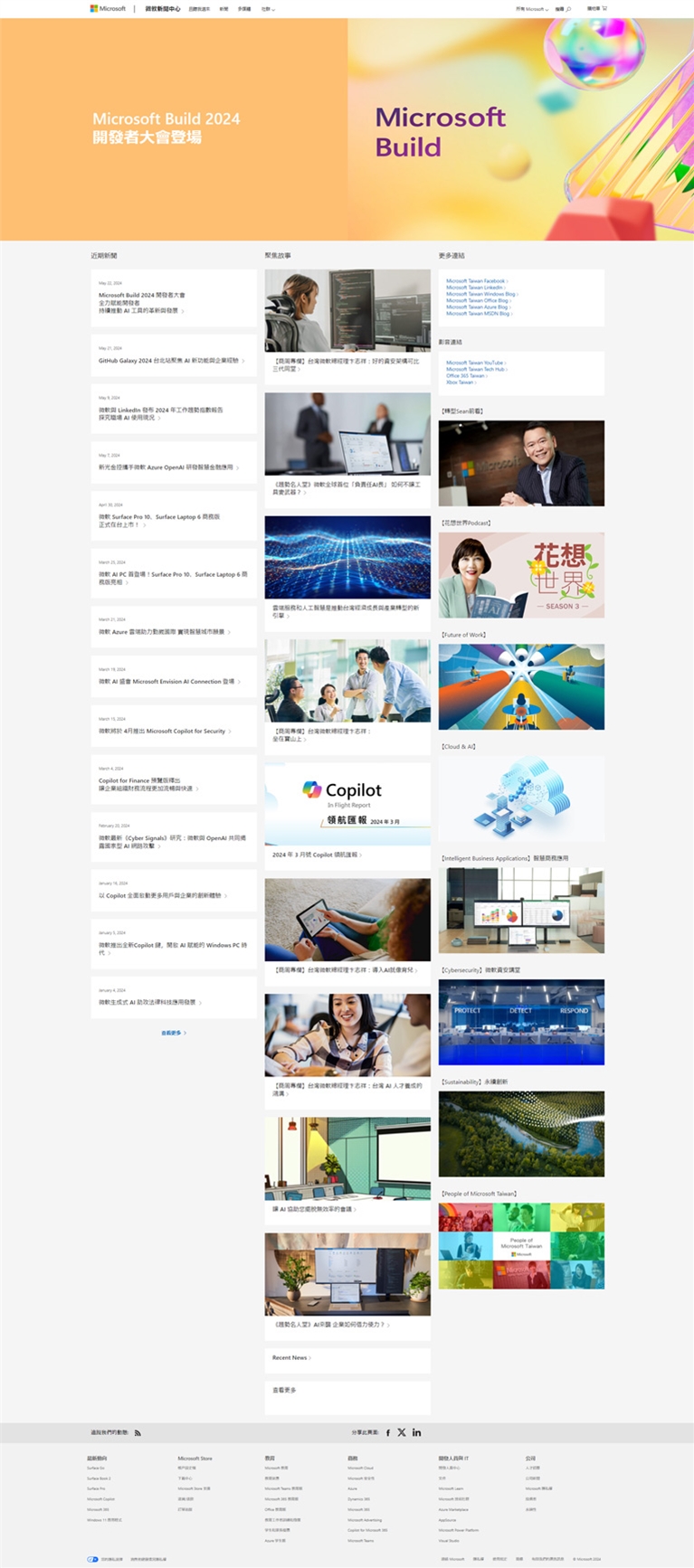
Task: Open Intelligent Business Applications office image
Action: (521, 911)
